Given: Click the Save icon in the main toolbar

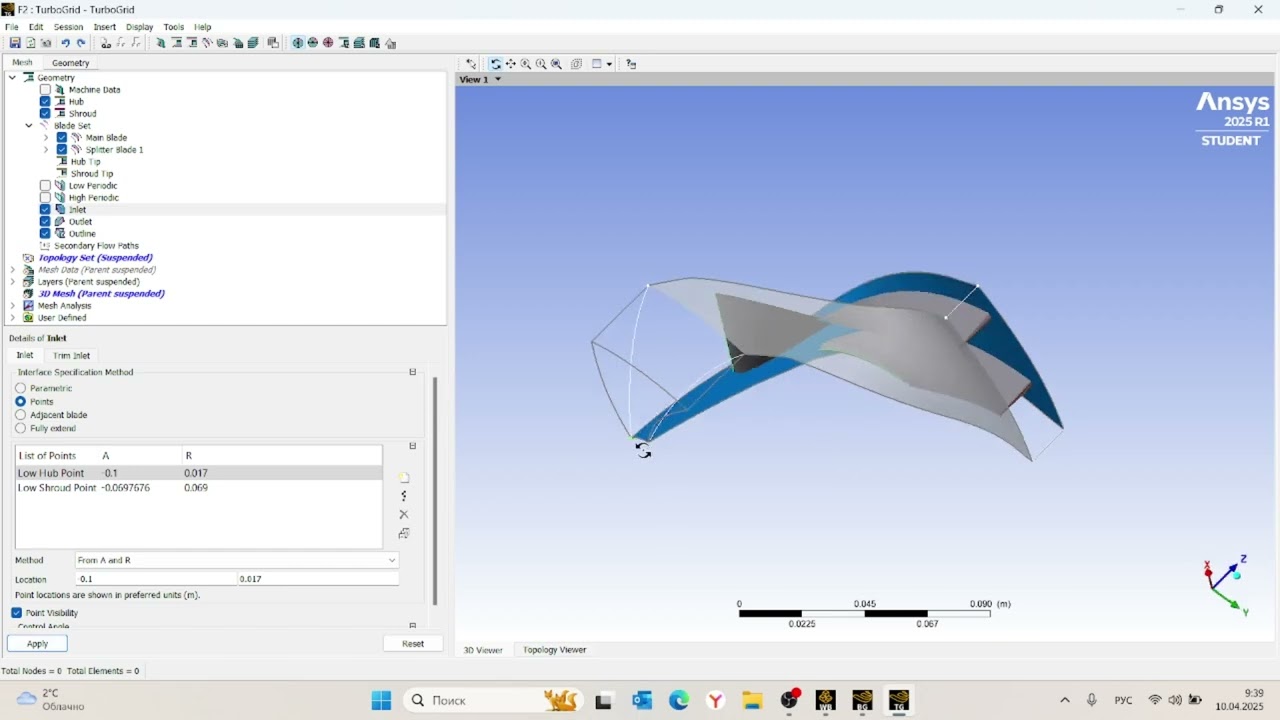Looking at the screenshot, I should pos(15,43).
